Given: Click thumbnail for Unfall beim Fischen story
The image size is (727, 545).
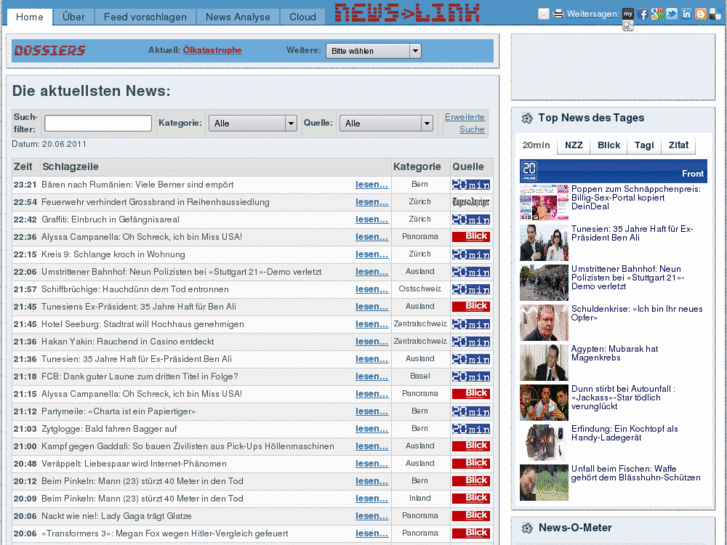Looking at the screenshot, I should tap(544, 482).
